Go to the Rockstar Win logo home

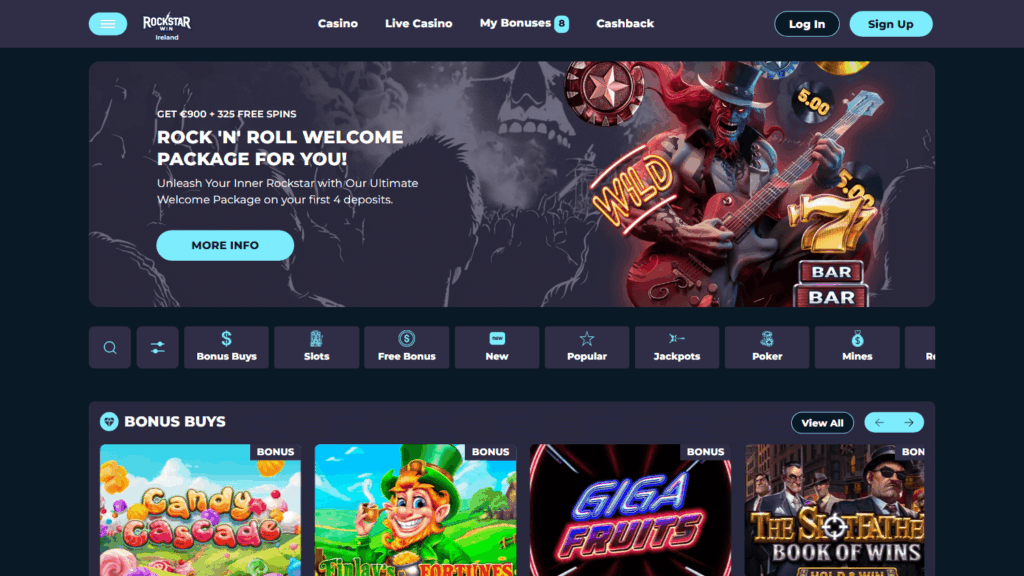pyautogui.click(x=167, y=26)
